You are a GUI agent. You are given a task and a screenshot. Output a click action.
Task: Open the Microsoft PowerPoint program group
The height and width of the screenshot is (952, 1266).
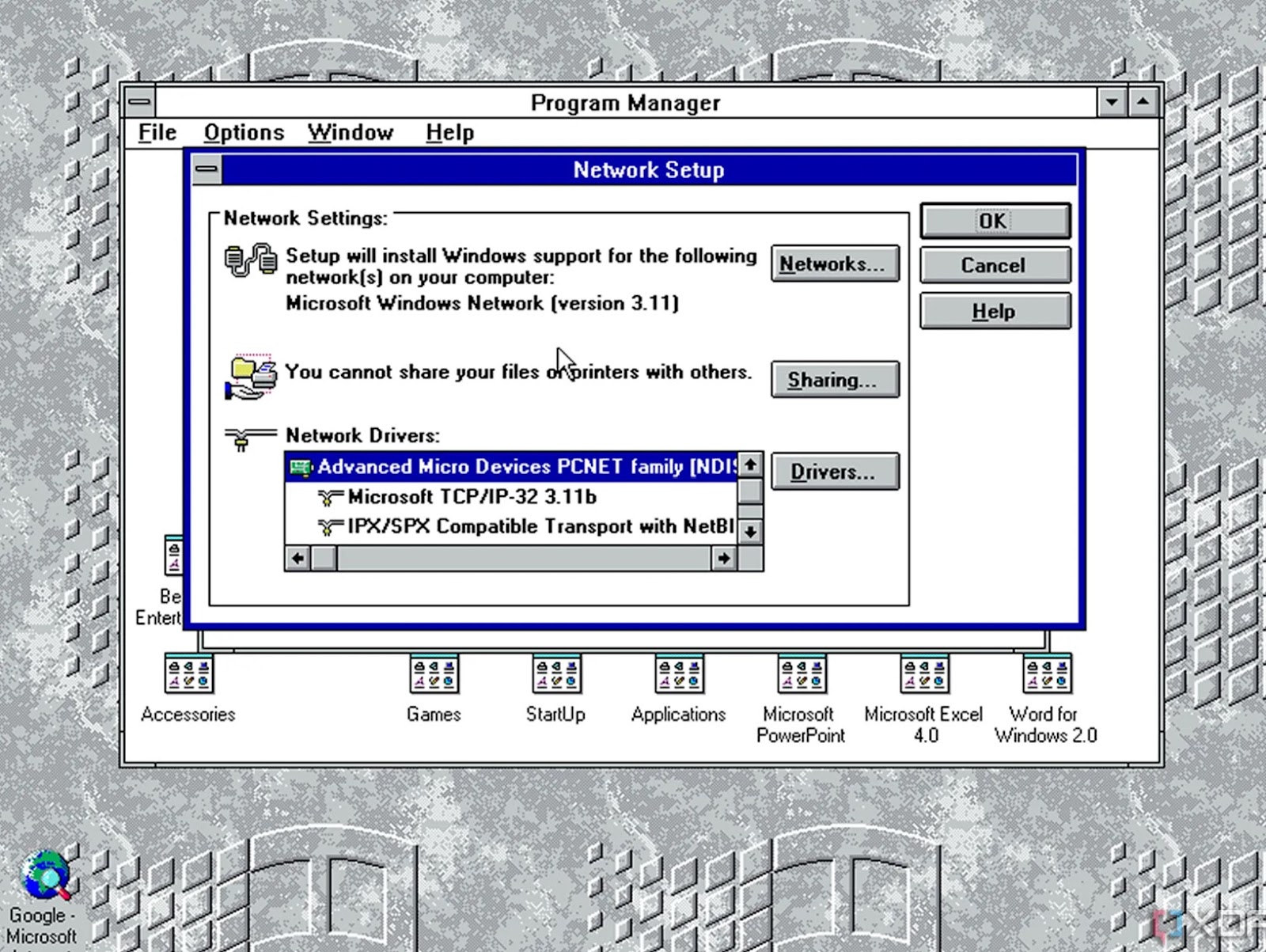pyautogui.click(x=801, y=673)
